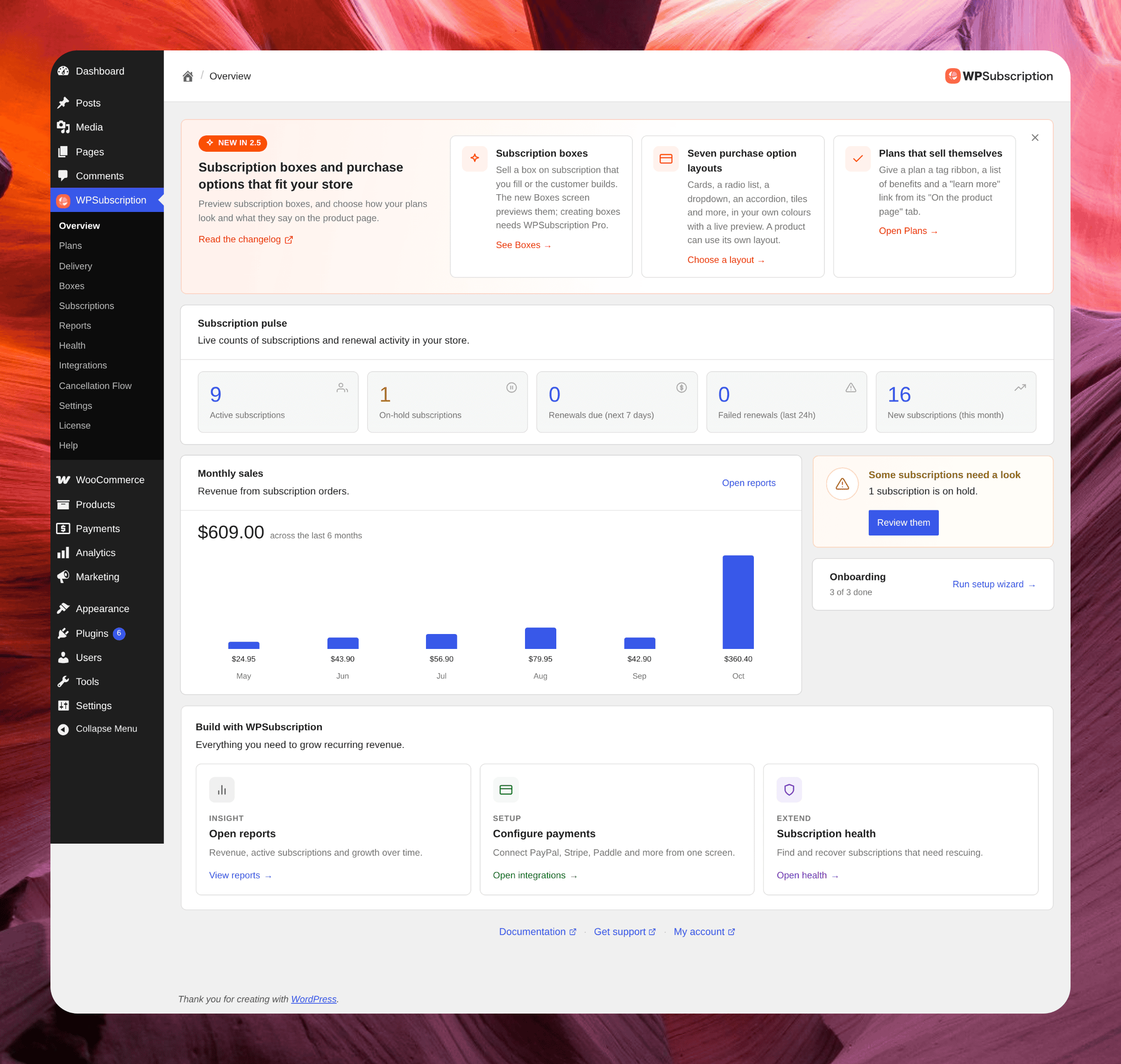This screenshot has height=1064, width=1121.
Task: Open the Health submenu item
Action: tap(107, 345)
